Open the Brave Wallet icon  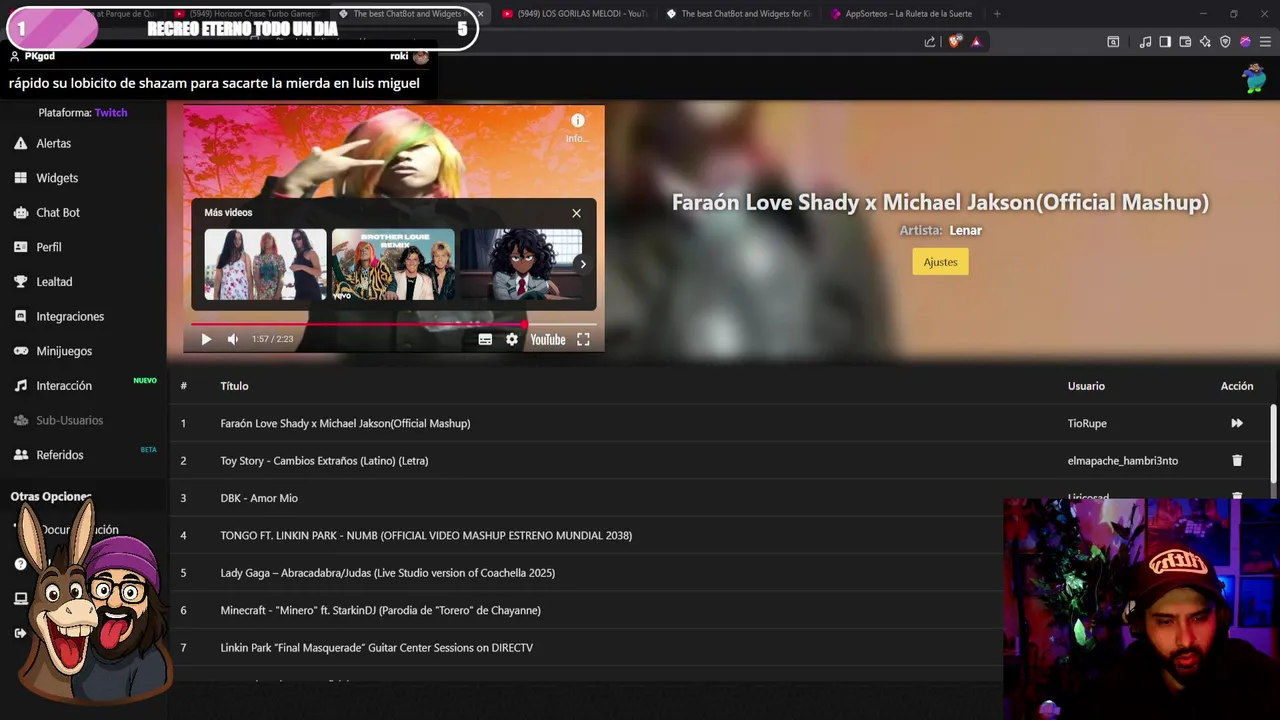[x=1185, y=42]
